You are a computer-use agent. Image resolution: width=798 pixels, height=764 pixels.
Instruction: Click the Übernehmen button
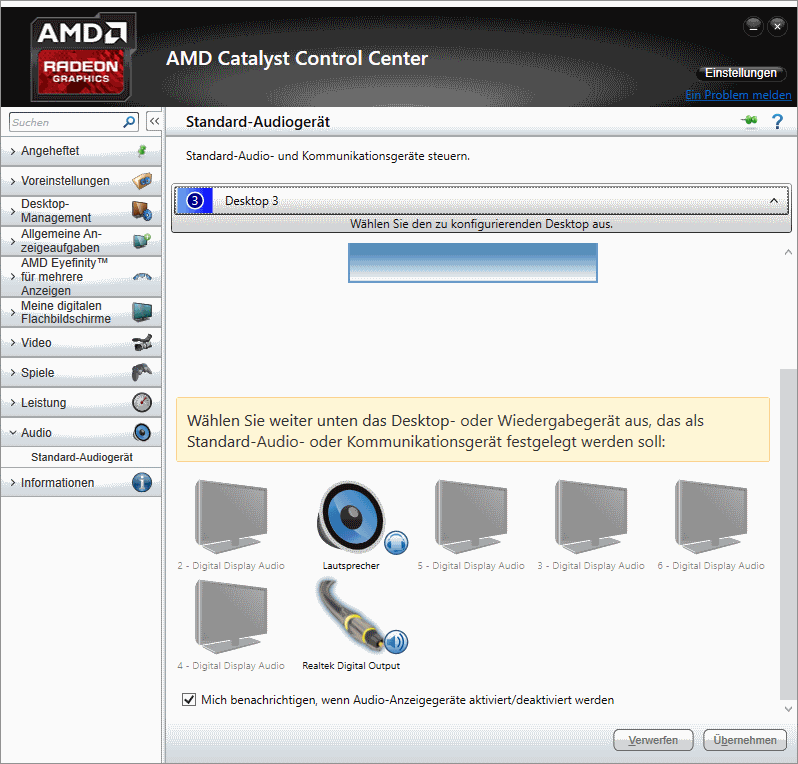[745, 740]
